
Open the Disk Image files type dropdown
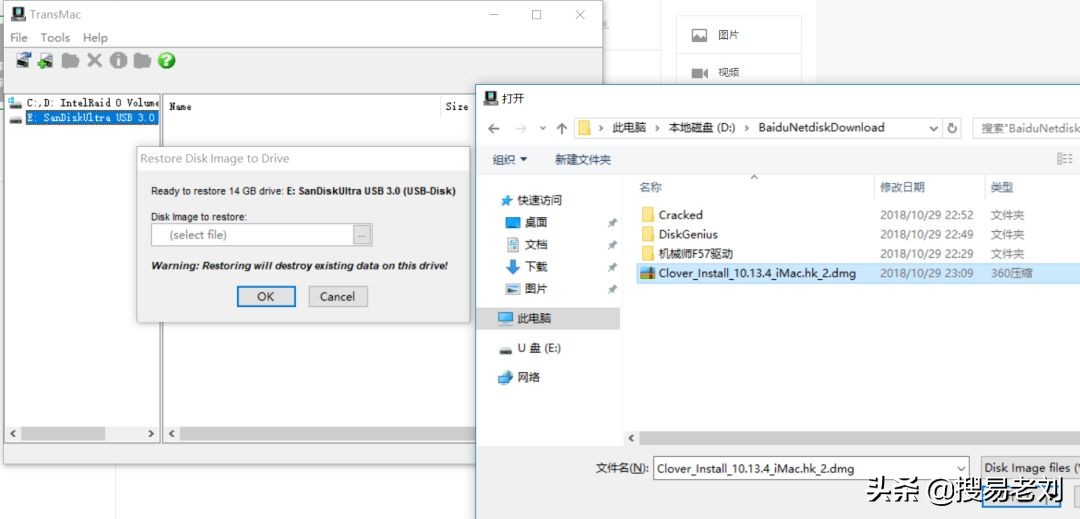[x=1030, y=467]
